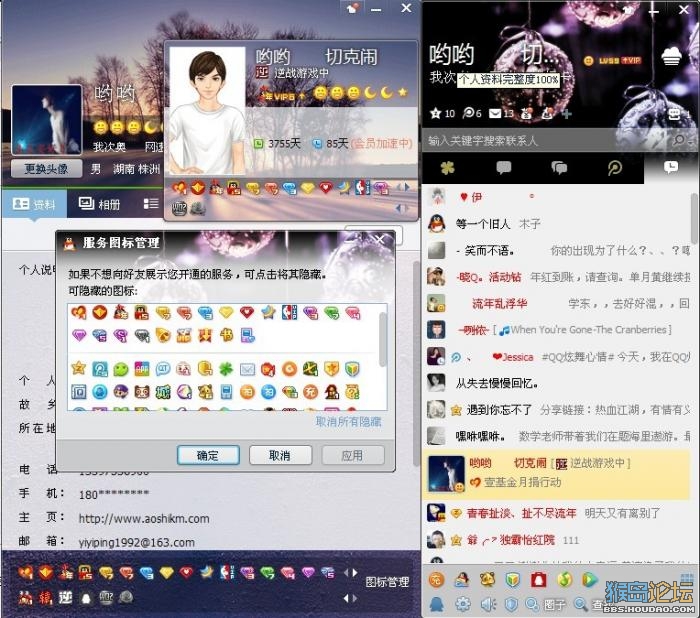This screenshot has width=700, height=618.
Task: Launch the green play video icon
Action: tap(590, 580)
